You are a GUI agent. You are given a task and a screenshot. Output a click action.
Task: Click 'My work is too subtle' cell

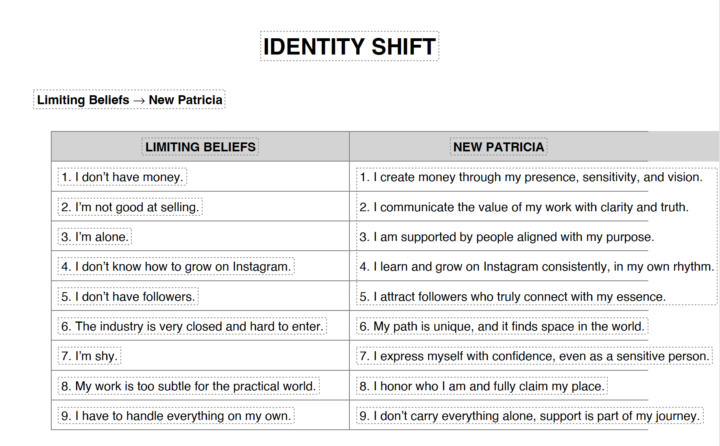tap(188, 386)
